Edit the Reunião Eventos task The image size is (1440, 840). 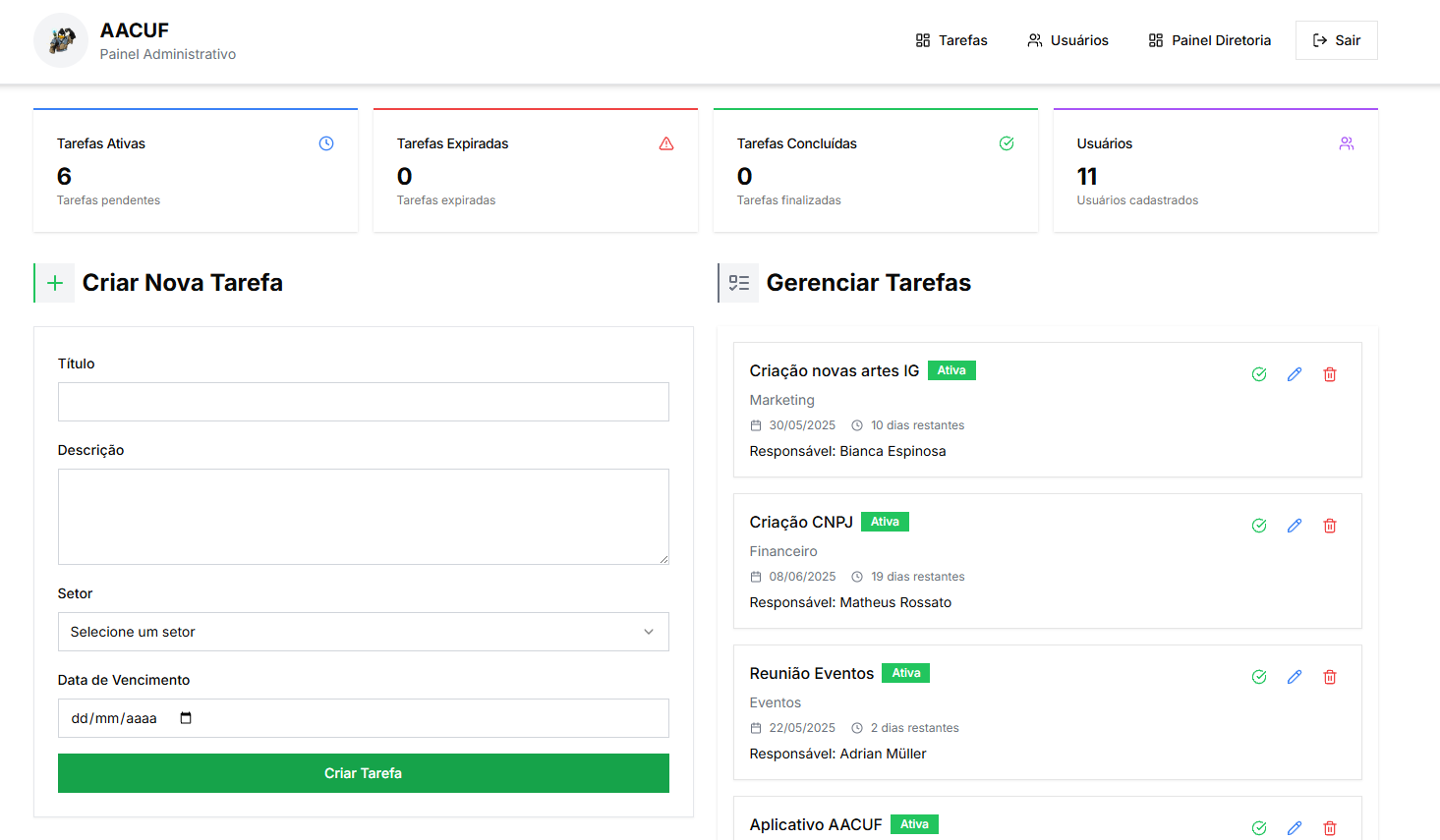click(x=1295, y=677)
